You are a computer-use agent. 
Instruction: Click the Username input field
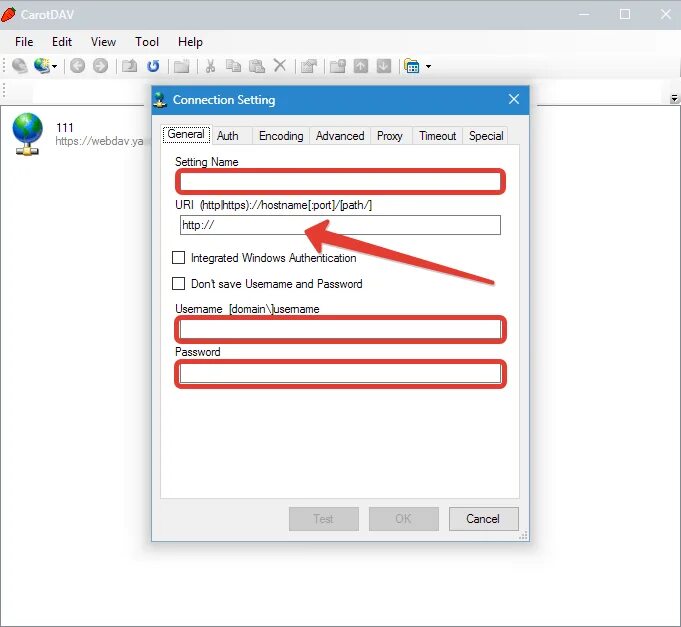tap(340, 330)
